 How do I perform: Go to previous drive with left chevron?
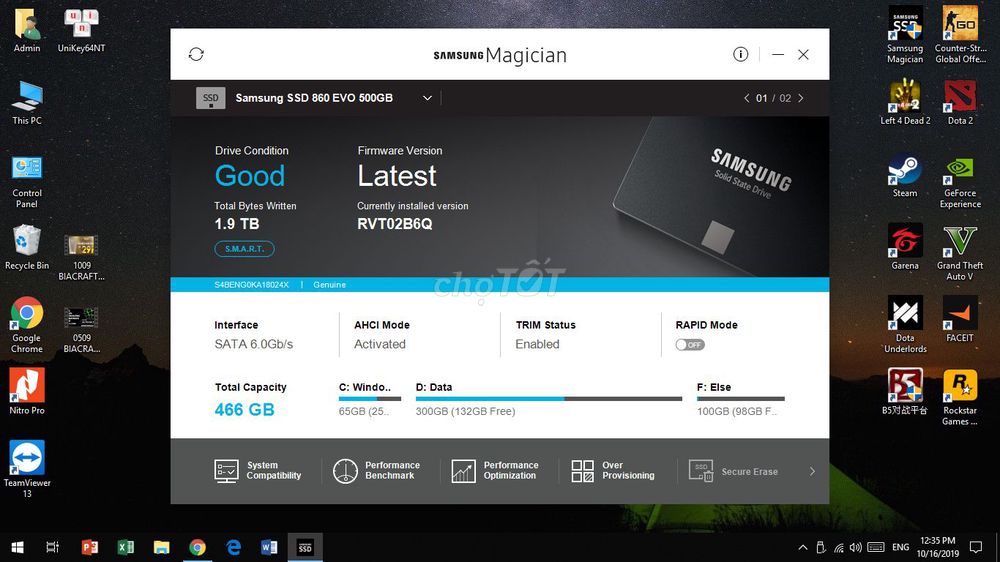[746, 98]
